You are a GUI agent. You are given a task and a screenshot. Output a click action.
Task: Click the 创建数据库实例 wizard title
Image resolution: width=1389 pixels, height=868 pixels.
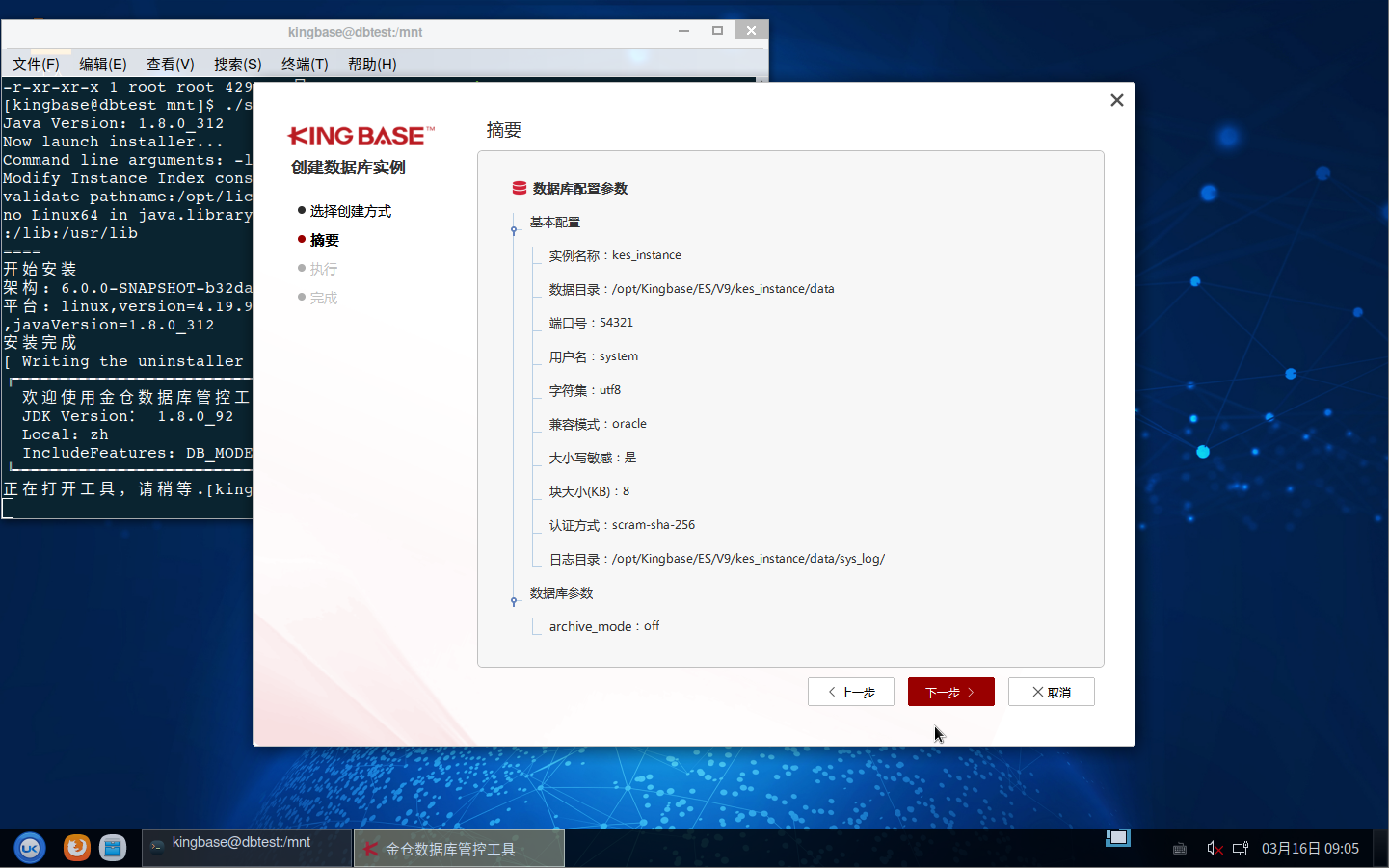[x=348, y=168]
